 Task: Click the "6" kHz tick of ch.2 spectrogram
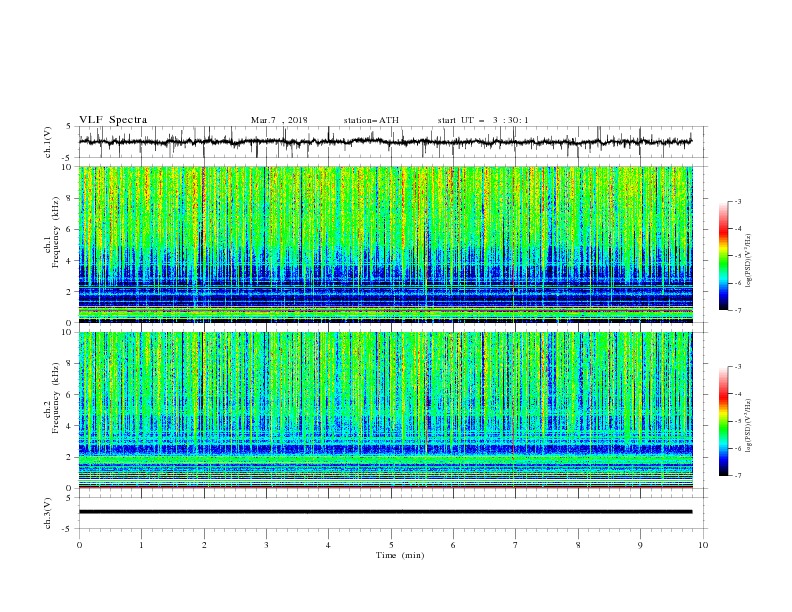(x=71, y=395)
